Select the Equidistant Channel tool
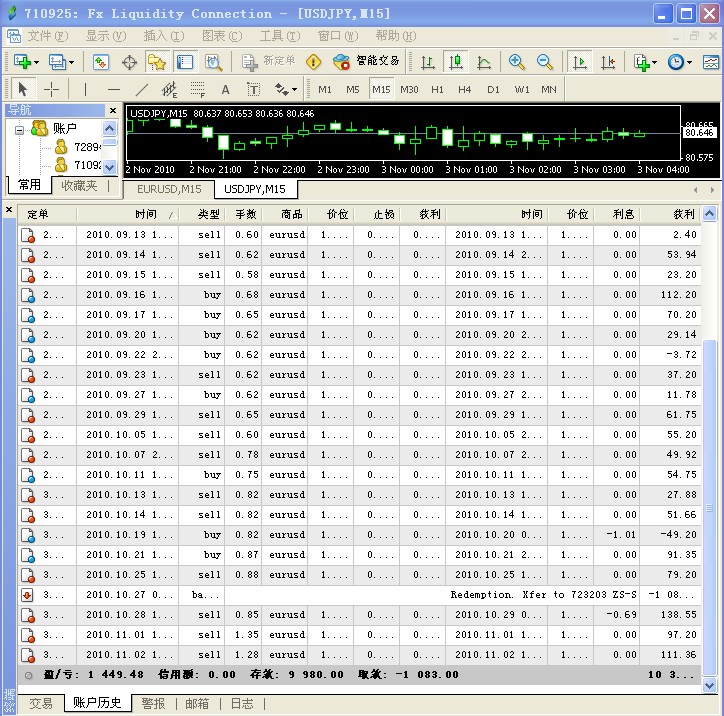This screenshot has height=716, width=724. click(169, 89)
